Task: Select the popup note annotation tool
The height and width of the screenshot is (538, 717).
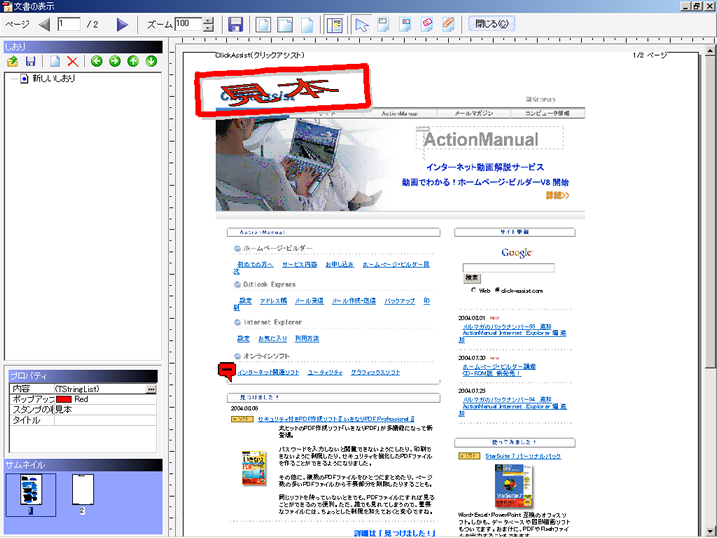Action: (x=405, y=24)
